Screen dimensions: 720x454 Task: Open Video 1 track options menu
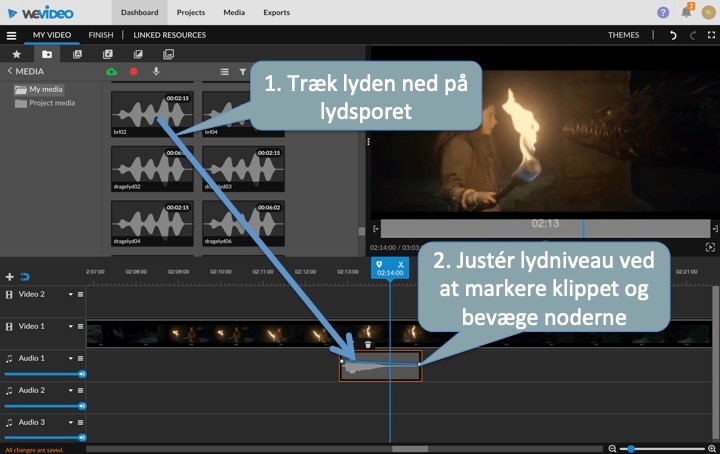(x=80, y=326)
